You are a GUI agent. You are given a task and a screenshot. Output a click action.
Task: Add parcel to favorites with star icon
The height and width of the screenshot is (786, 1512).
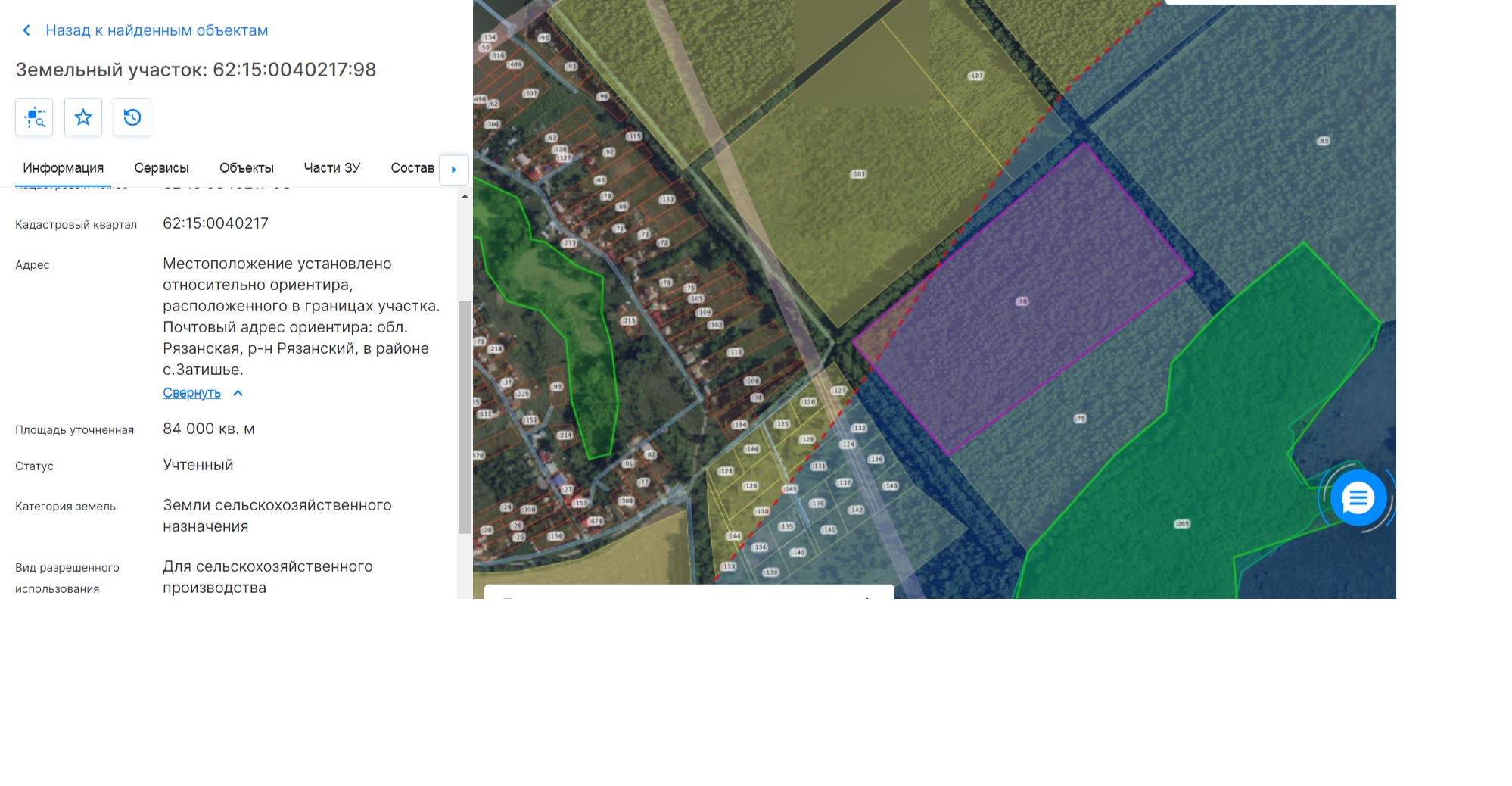pyautogui.click(x=83, y=117)
